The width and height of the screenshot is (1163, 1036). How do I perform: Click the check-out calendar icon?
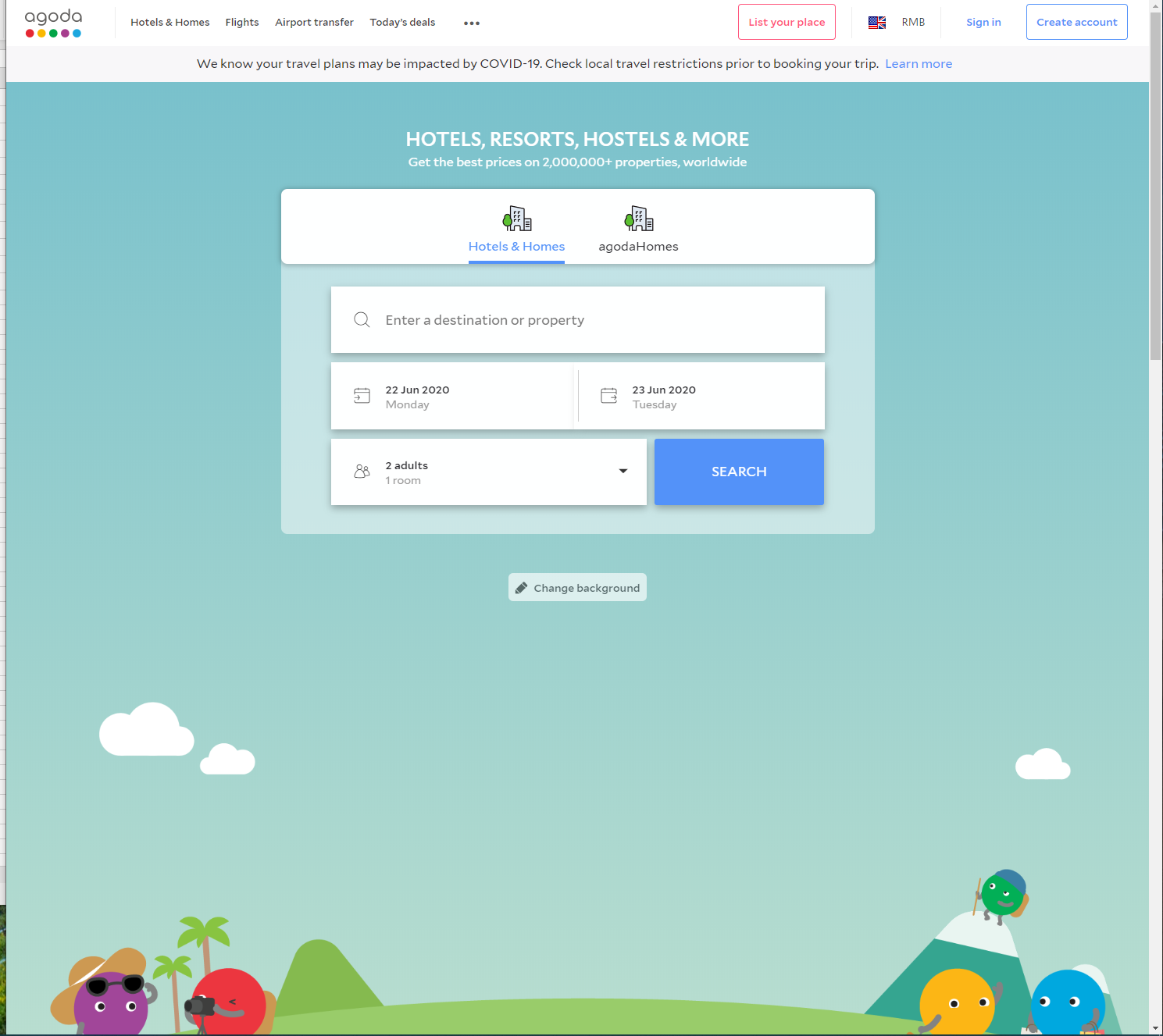coord(608,396)
